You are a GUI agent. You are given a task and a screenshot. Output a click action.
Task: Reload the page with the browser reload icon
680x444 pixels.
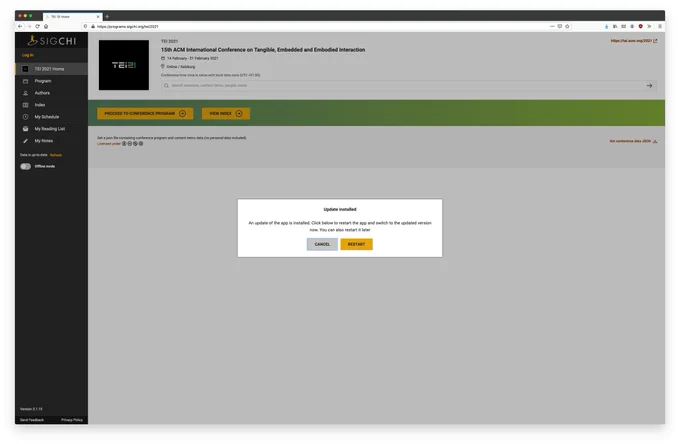pyautogui.click(x=37, y=26)
